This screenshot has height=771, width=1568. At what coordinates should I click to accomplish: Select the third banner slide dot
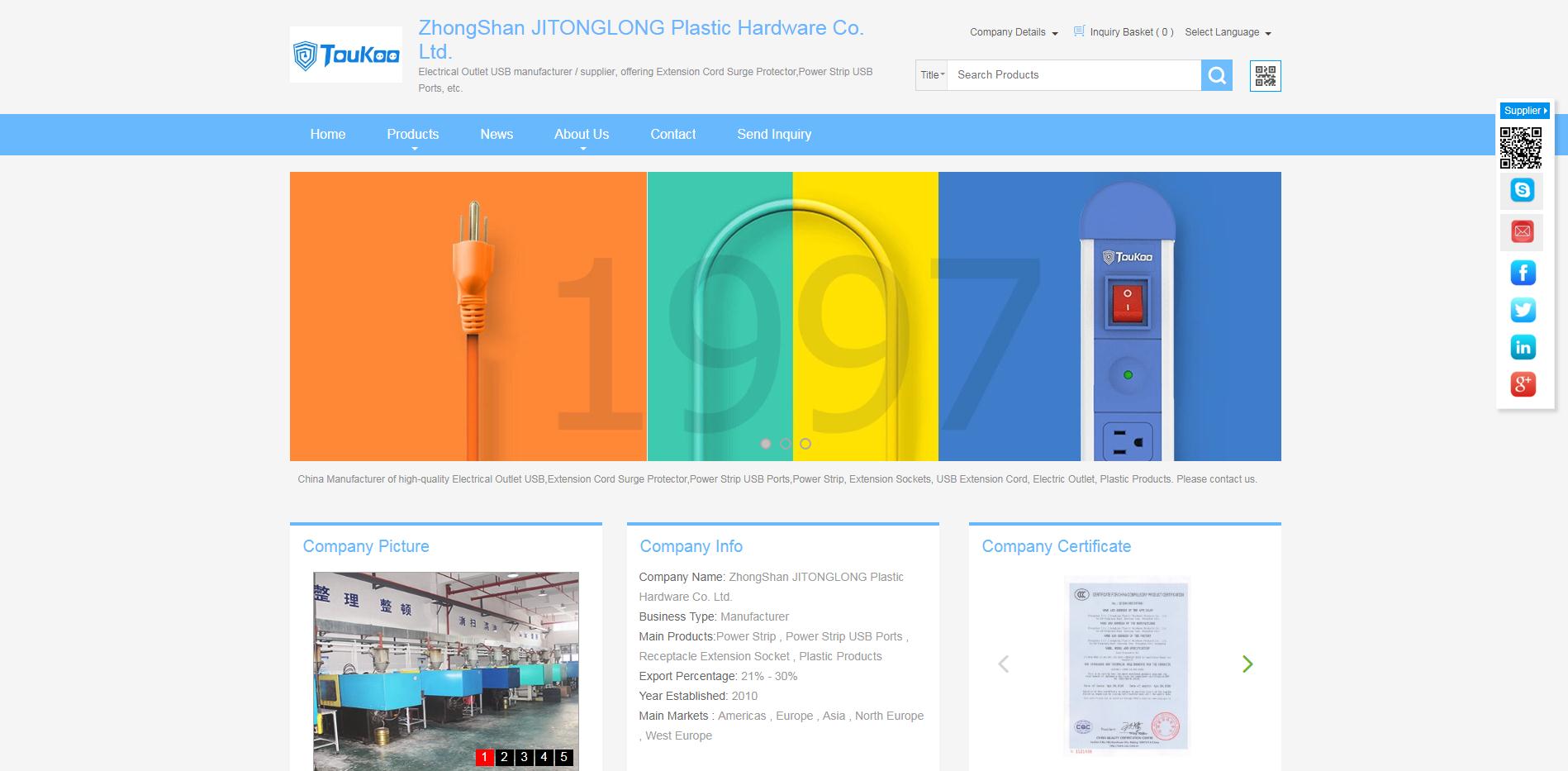(805, 444)
